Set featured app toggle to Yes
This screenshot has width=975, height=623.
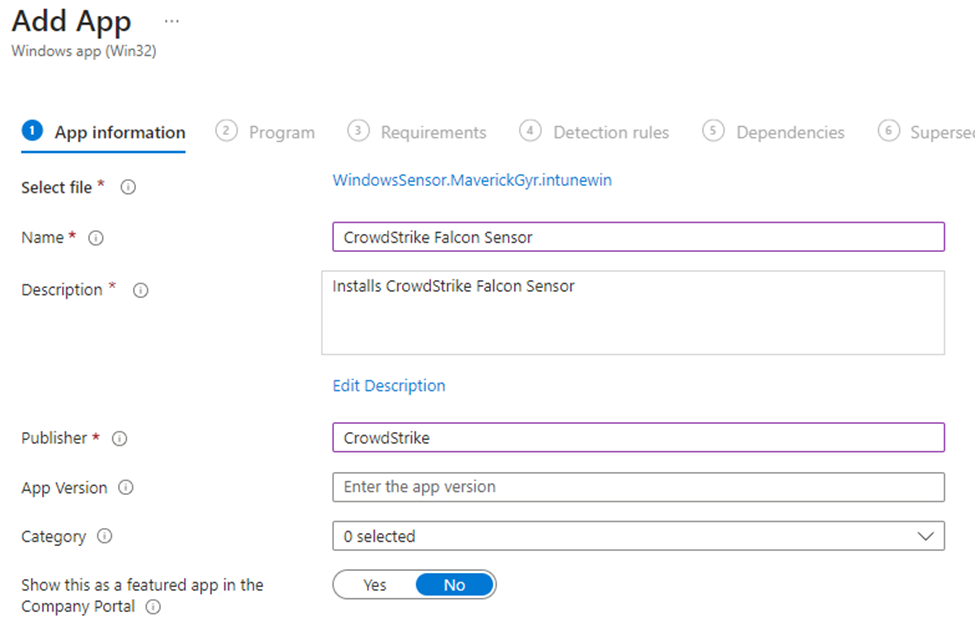[x=375, y=585]
